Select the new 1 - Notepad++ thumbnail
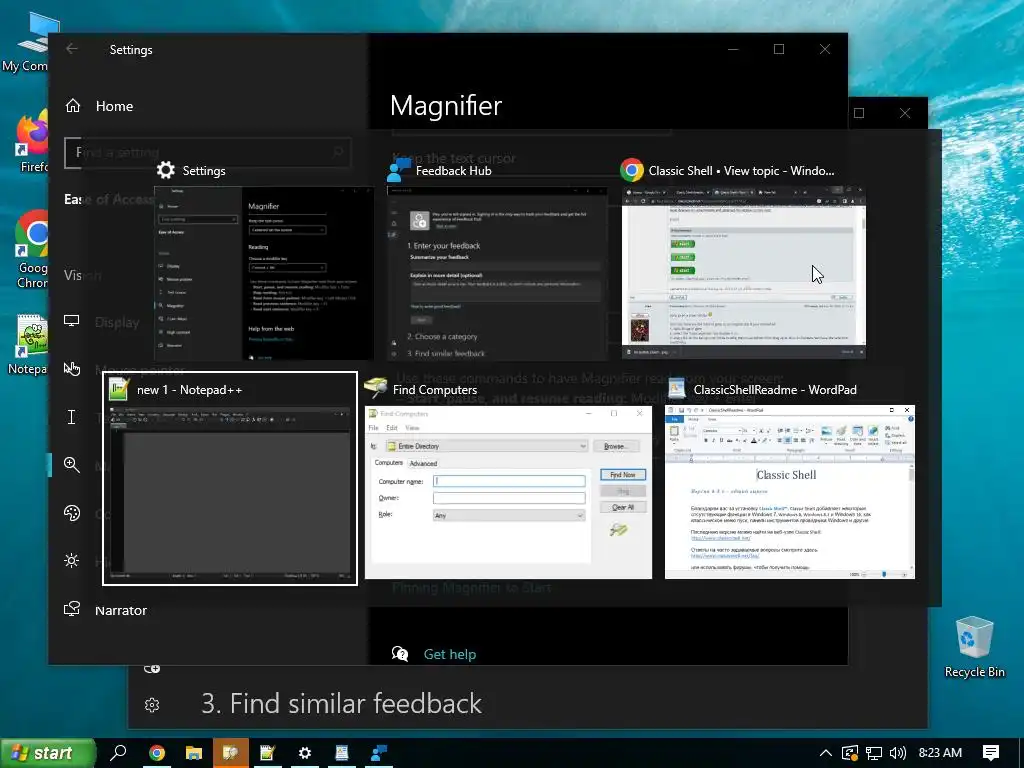 pyautogui.click(x=230, y=479)
